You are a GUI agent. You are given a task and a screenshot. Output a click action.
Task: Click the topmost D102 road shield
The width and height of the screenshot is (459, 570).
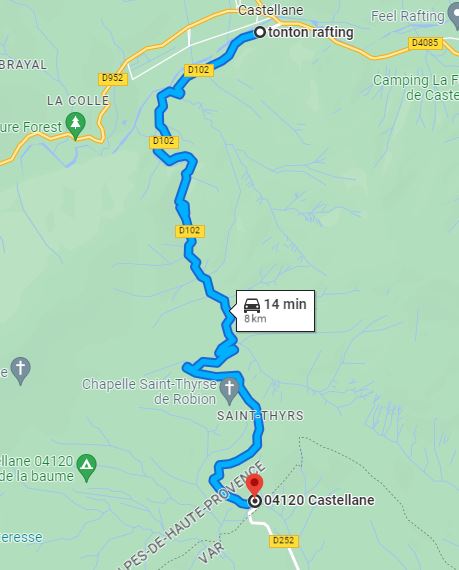click(198, 70)
